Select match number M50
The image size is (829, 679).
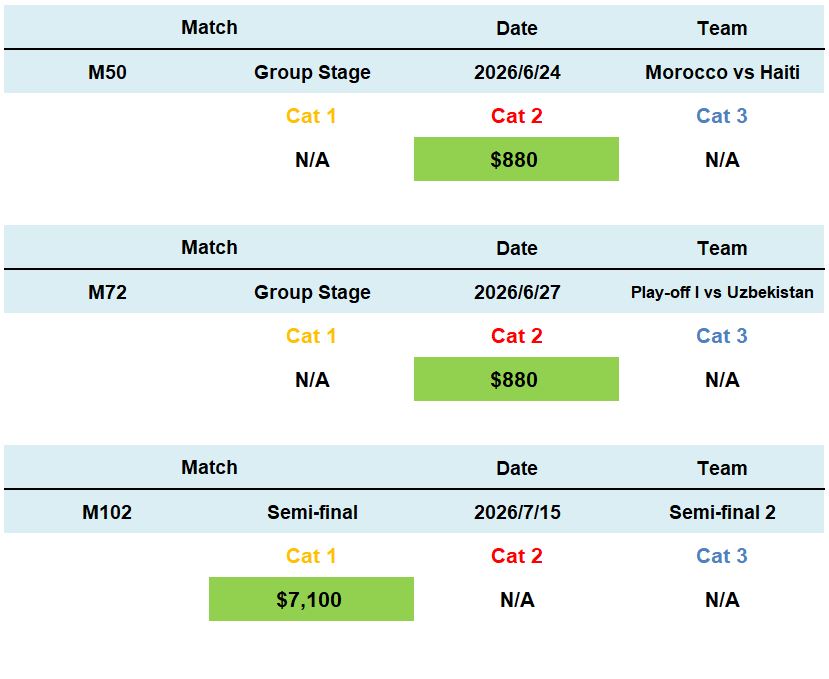(x=107, y=72)
